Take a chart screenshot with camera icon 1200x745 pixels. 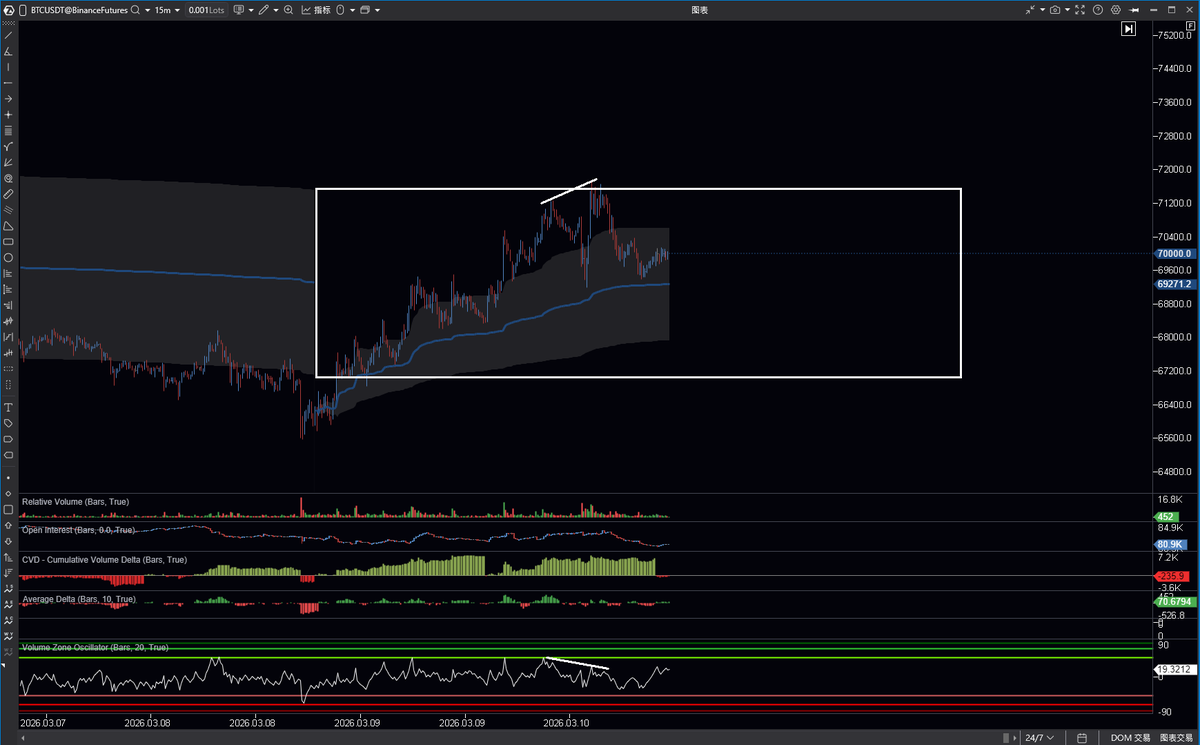click(1055, 10)
